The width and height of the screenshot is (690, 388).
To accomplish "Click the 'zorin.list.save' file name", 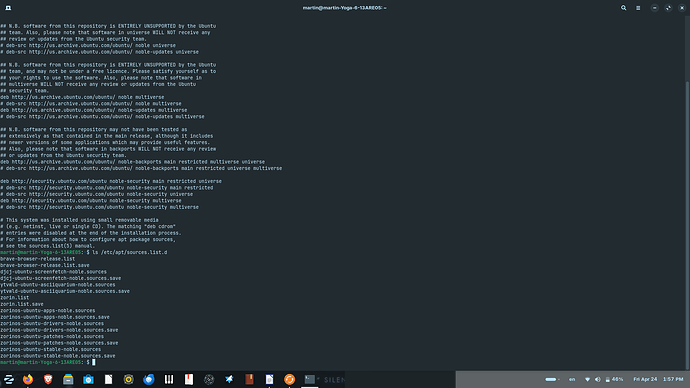I will [22, 304].
